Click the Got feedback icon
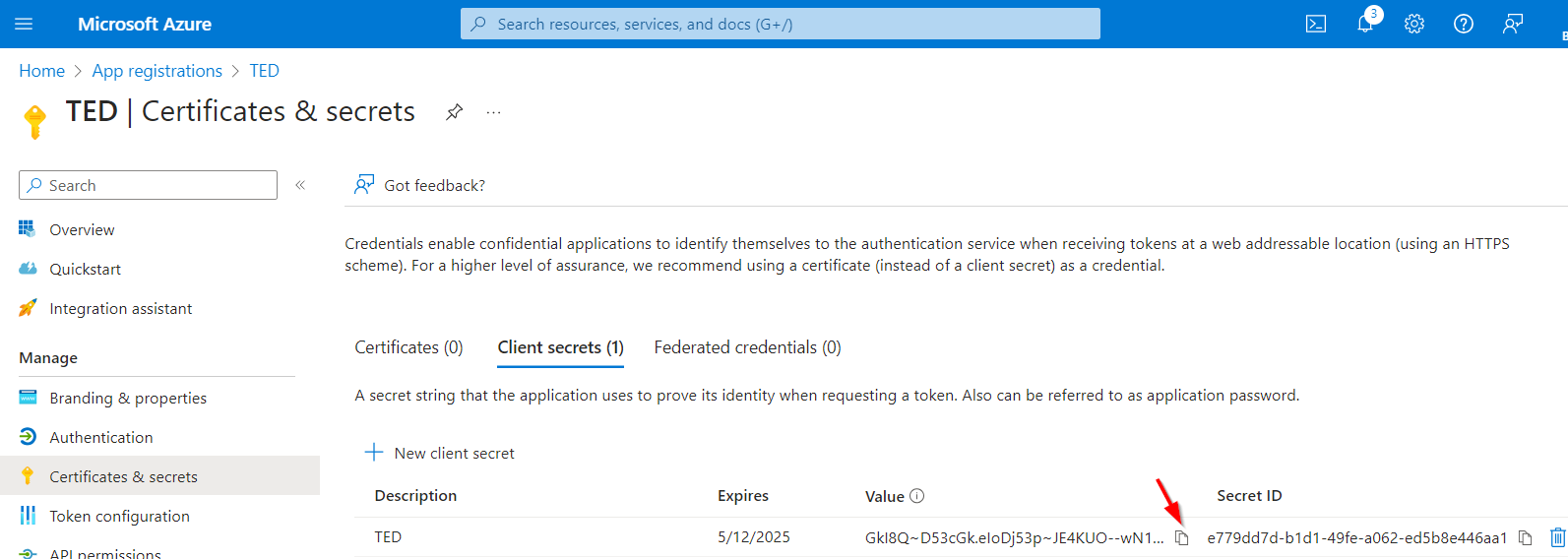Viewport: 1568px width, 559px height. 364,184
